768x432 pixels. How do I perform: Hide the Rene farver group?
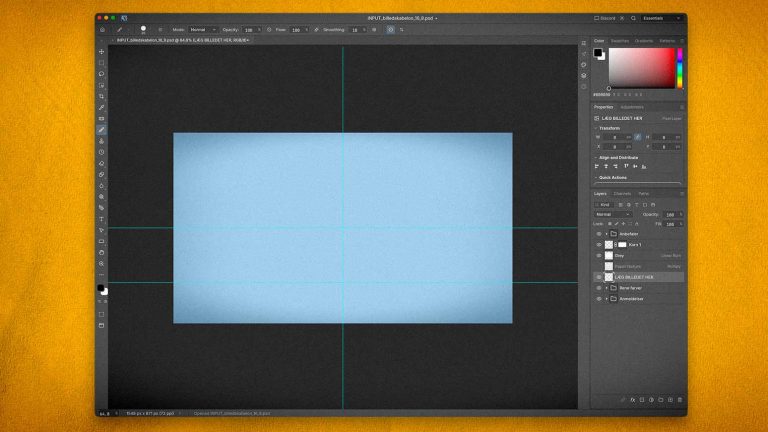click(599, 288)
